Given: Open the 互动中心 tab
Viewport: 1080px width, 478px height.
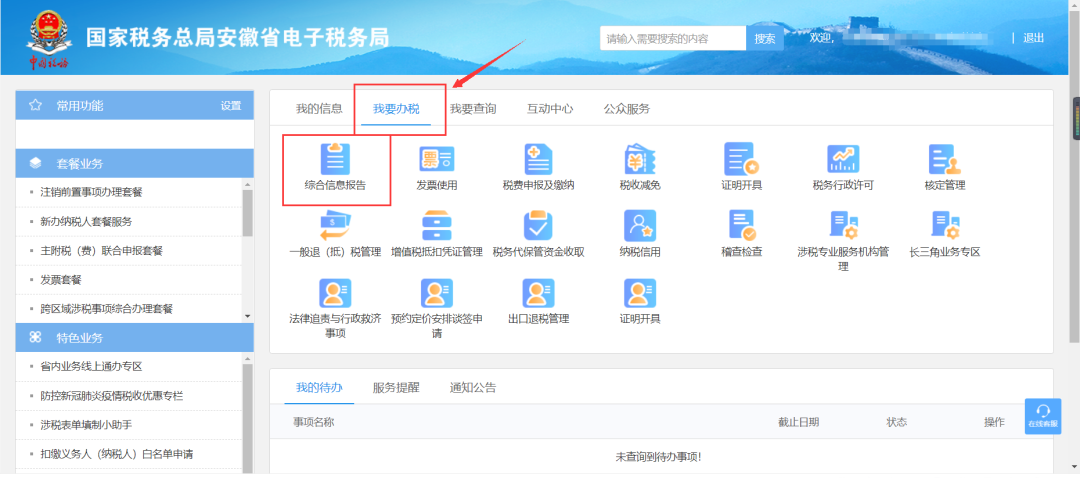Looking at the screenshot, I should pyautogui.click(x=550, y=109).
